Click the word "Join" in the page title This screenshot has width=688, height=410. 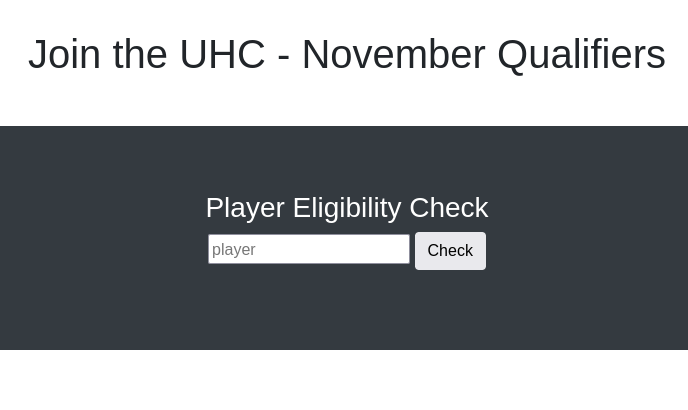(x=64, y=54)
